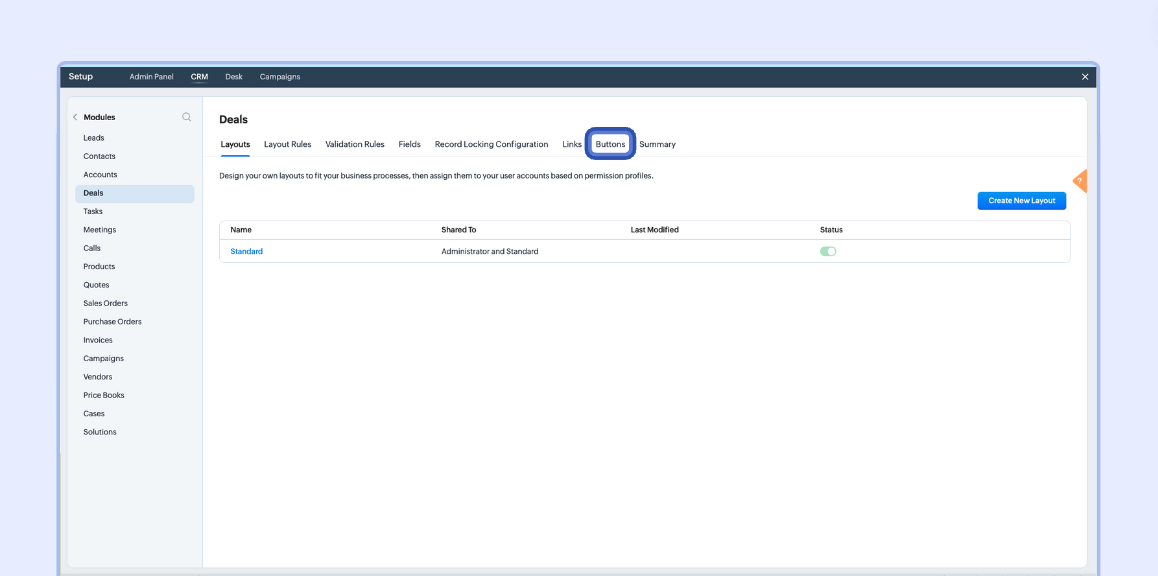Open the Validation Rules tab
Viewport: 1158px width, 576px height.
point(354,144)
